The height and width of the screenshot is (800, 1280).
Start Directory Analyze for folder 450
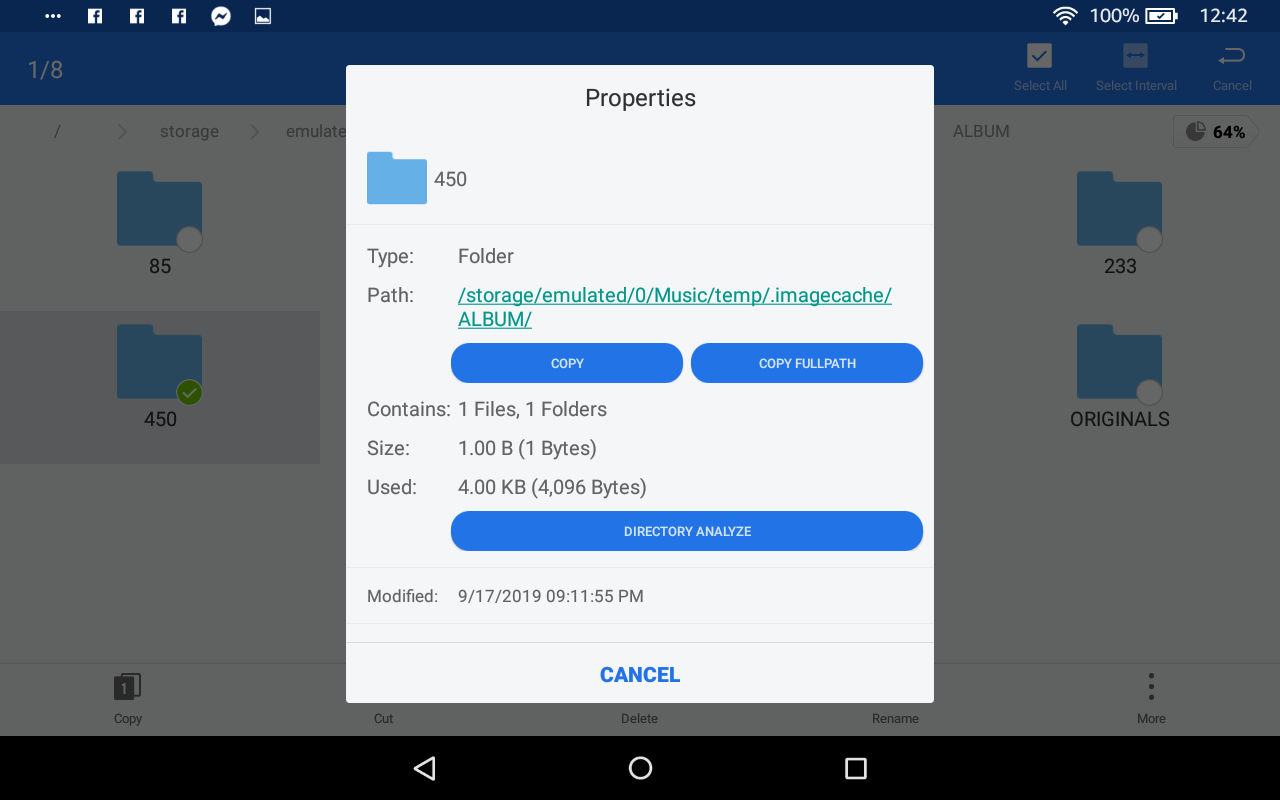(x=686, y=531)
